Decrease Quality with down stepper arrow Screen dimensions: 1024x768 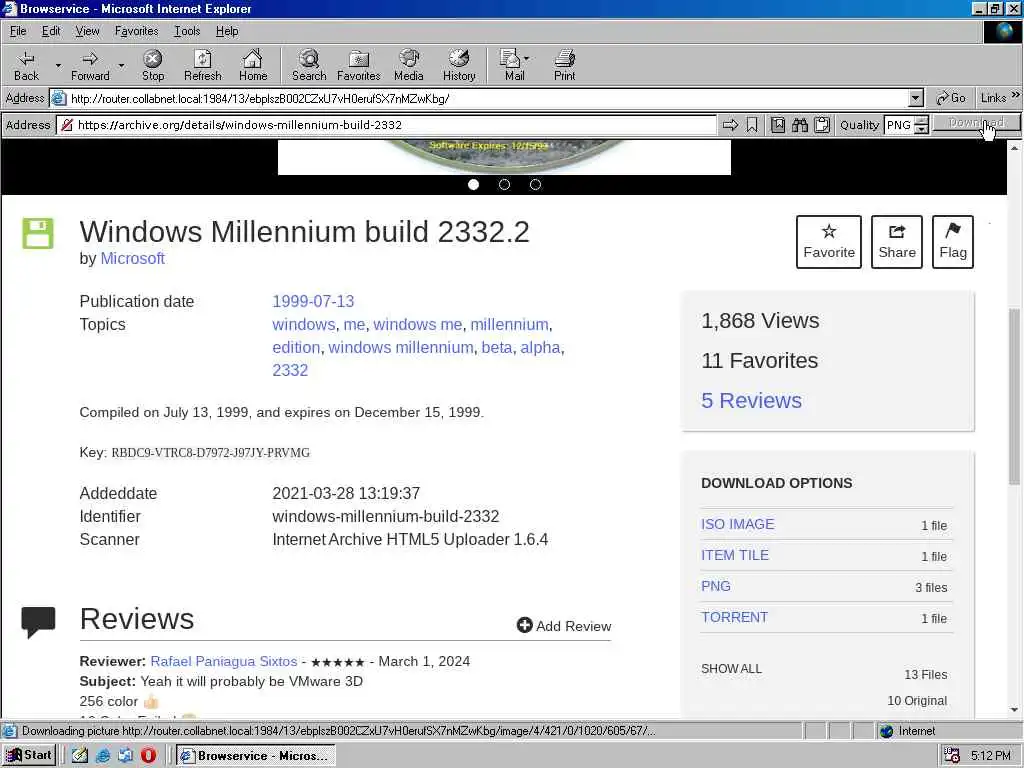(x=921, y=129)
